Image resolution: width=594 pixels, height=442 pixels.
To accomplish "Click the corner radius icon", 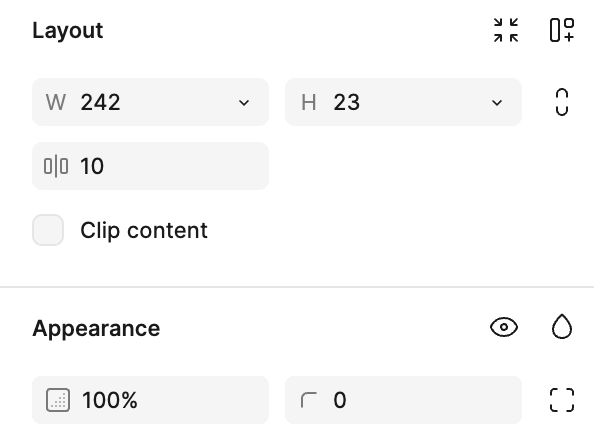I will [309, 400].
